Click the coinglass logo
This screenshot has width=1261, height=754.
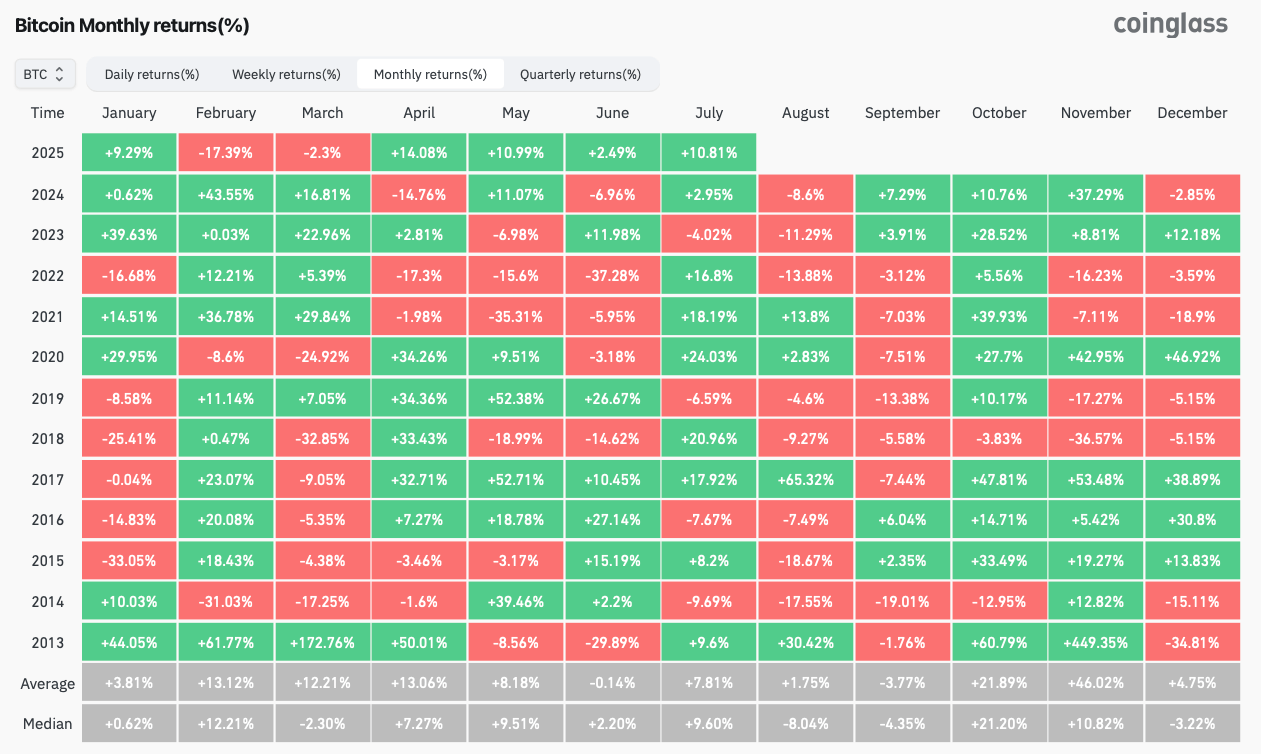click(1170, 24)
